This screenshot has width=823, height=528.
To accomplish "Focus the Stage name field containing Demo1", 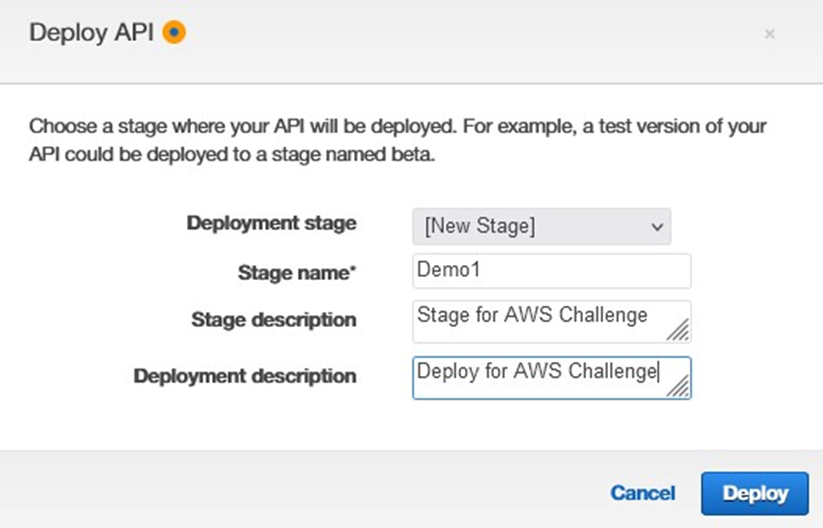I will click(x=552, y=271).
